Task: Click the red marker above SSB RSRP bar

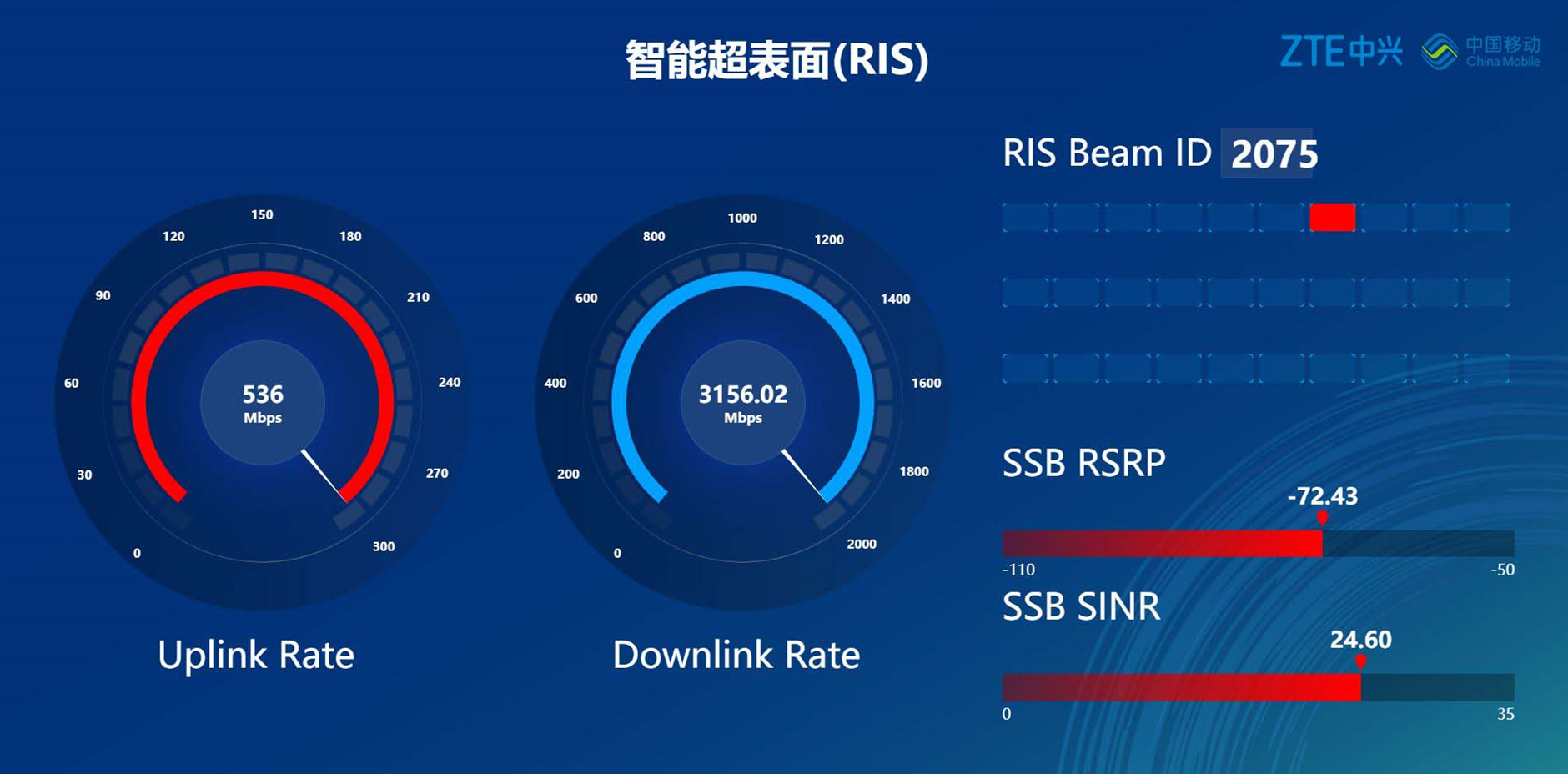Action: click(x=1324, y=517)
